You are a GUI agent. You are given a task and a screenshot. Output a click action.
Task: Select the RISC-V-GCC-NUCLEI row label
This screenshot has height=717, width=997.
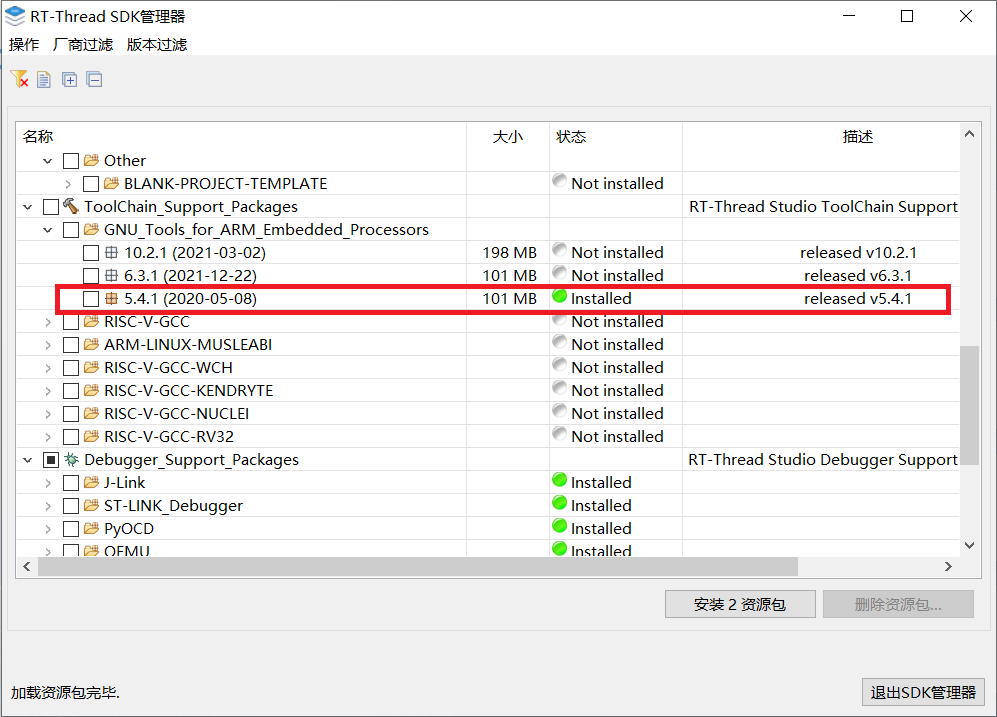point(177,413)
